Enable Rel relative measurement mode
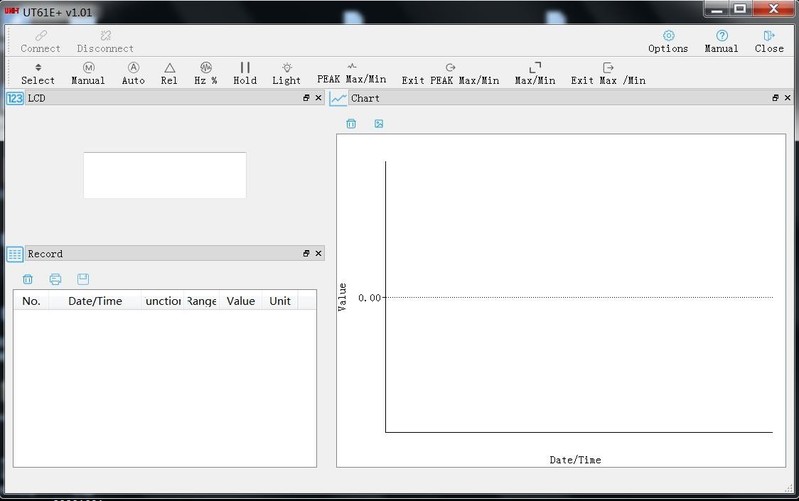The image size is (799, 501). pyautogui.click(x=169, y=68)
